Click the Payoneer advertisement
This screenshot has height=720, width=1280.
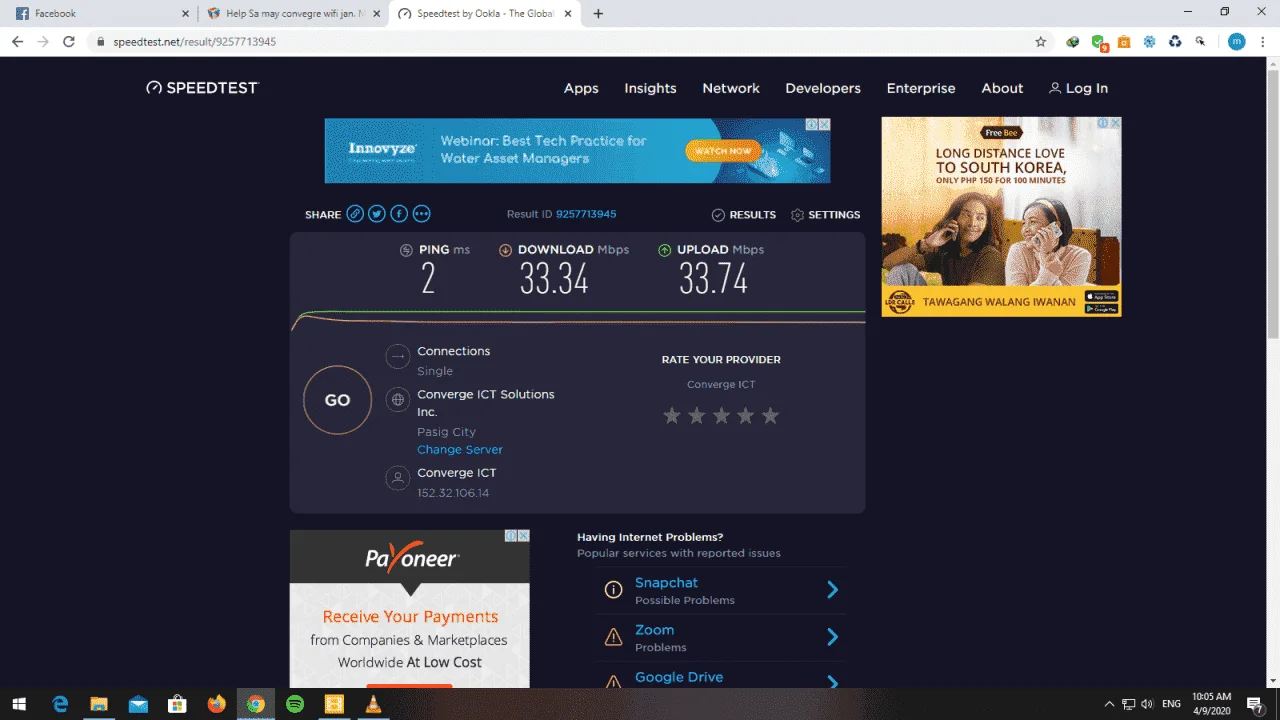[x=410, y=609]
